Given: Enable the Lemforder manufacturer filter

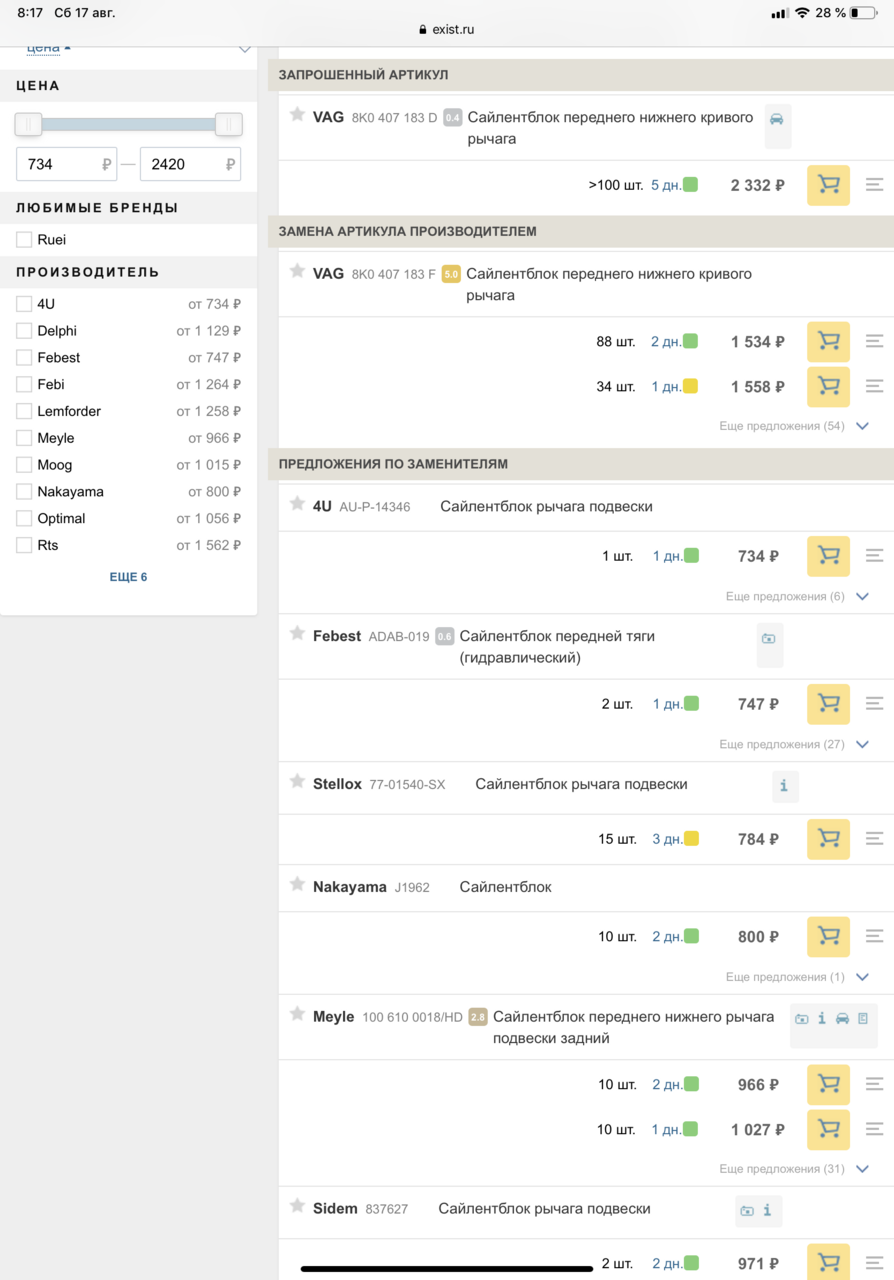Looking at the screenshot, I should tap(24, 411).
